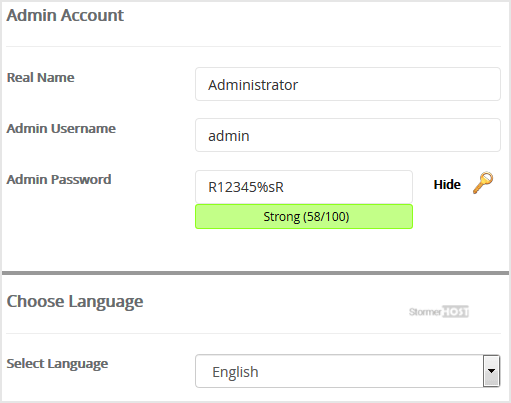511x403 pixels.
Task: Click the thin line under Admin Account heading
Action: (x=253, y=46)
